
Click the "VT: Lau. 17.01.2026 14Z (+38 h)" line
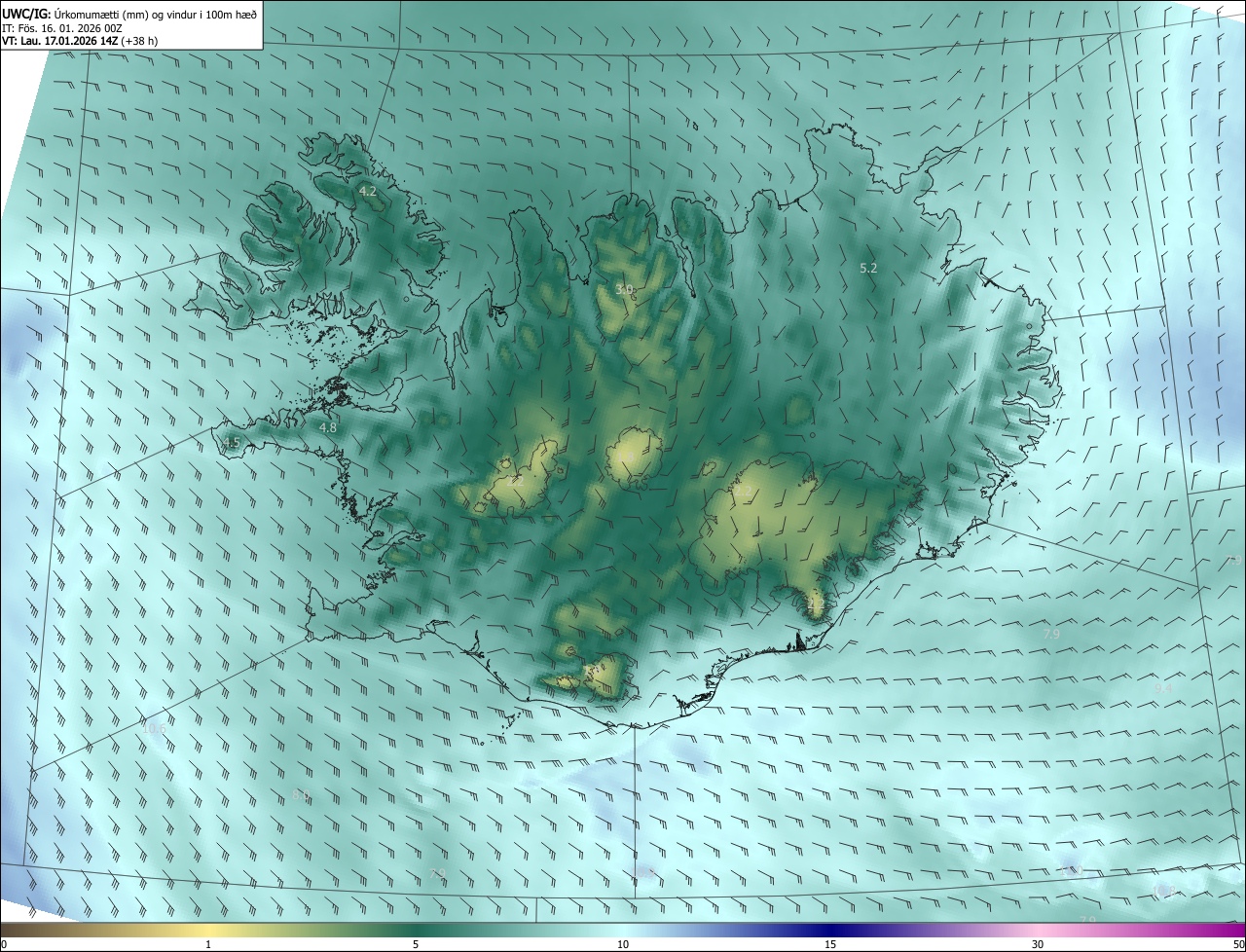click(x=80, y=41)
